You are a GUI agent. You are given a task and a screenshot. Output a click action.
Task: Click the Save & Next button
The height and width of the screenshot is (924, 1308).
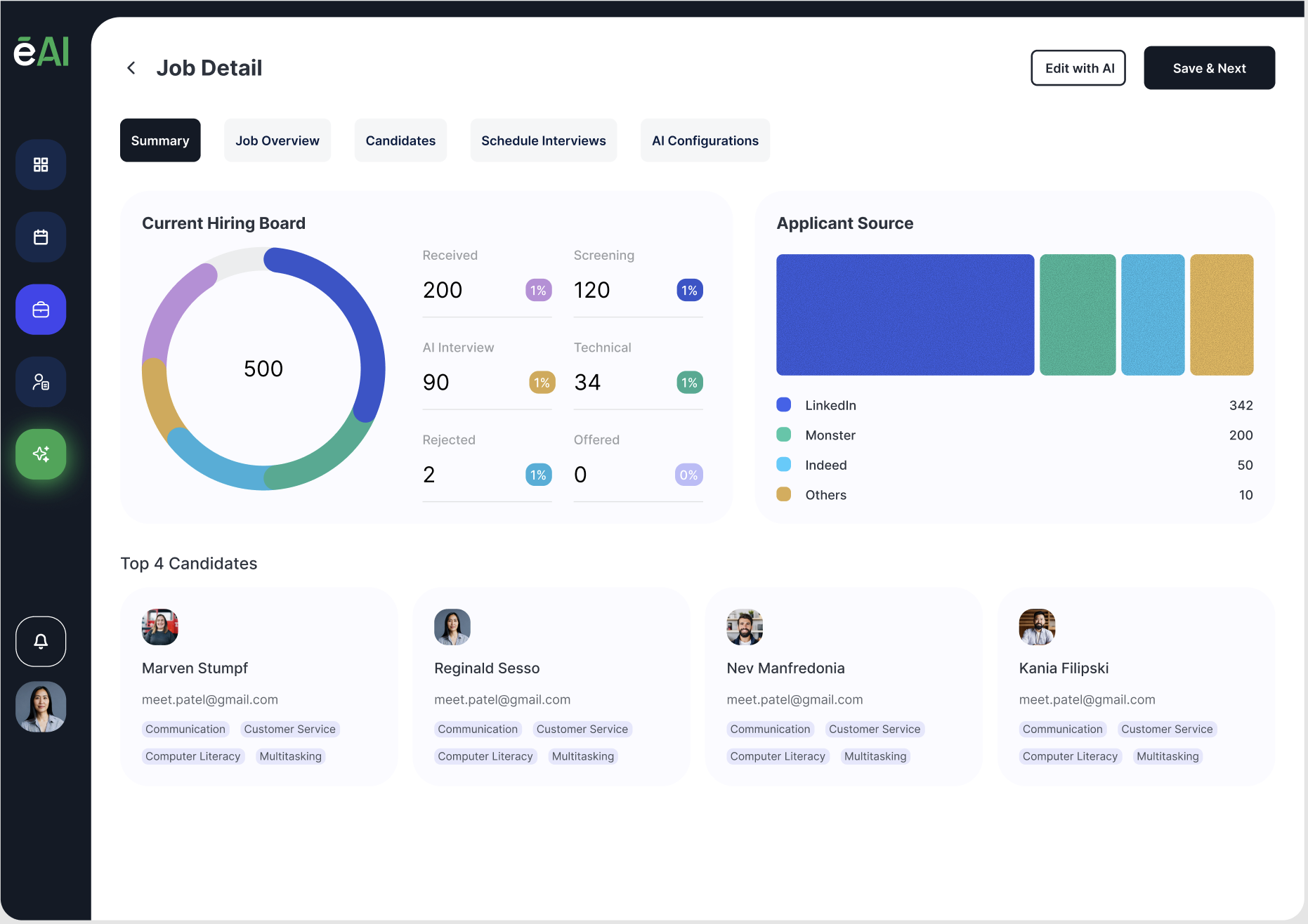pyautogui.click(x=1209, y=68)
